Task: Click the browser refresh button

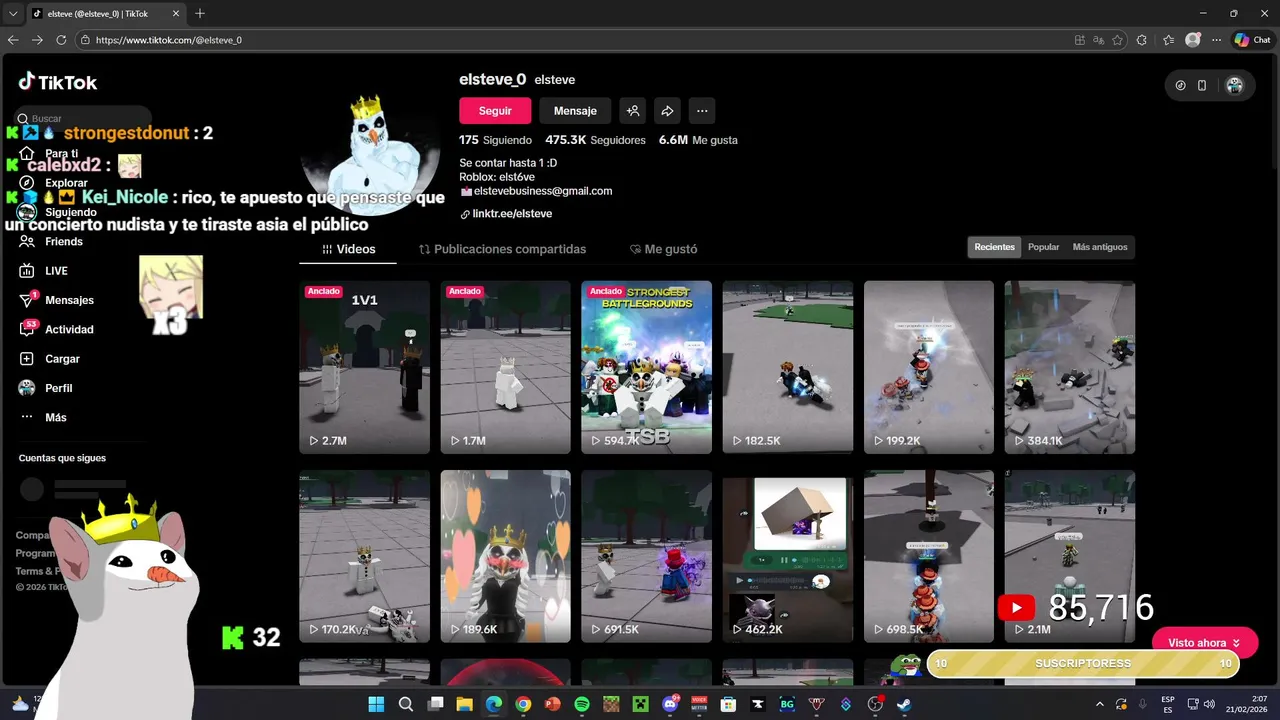Action: 61,40
